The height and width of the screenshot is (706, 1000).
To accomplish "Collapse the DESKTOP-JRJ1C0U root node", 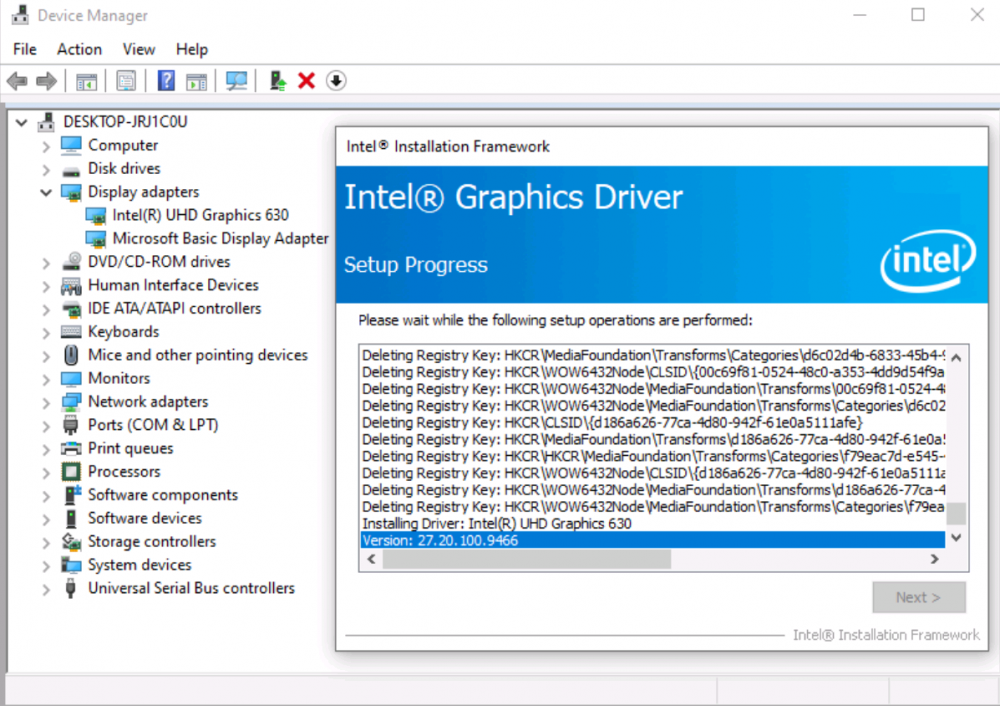I will click(22, 122).
